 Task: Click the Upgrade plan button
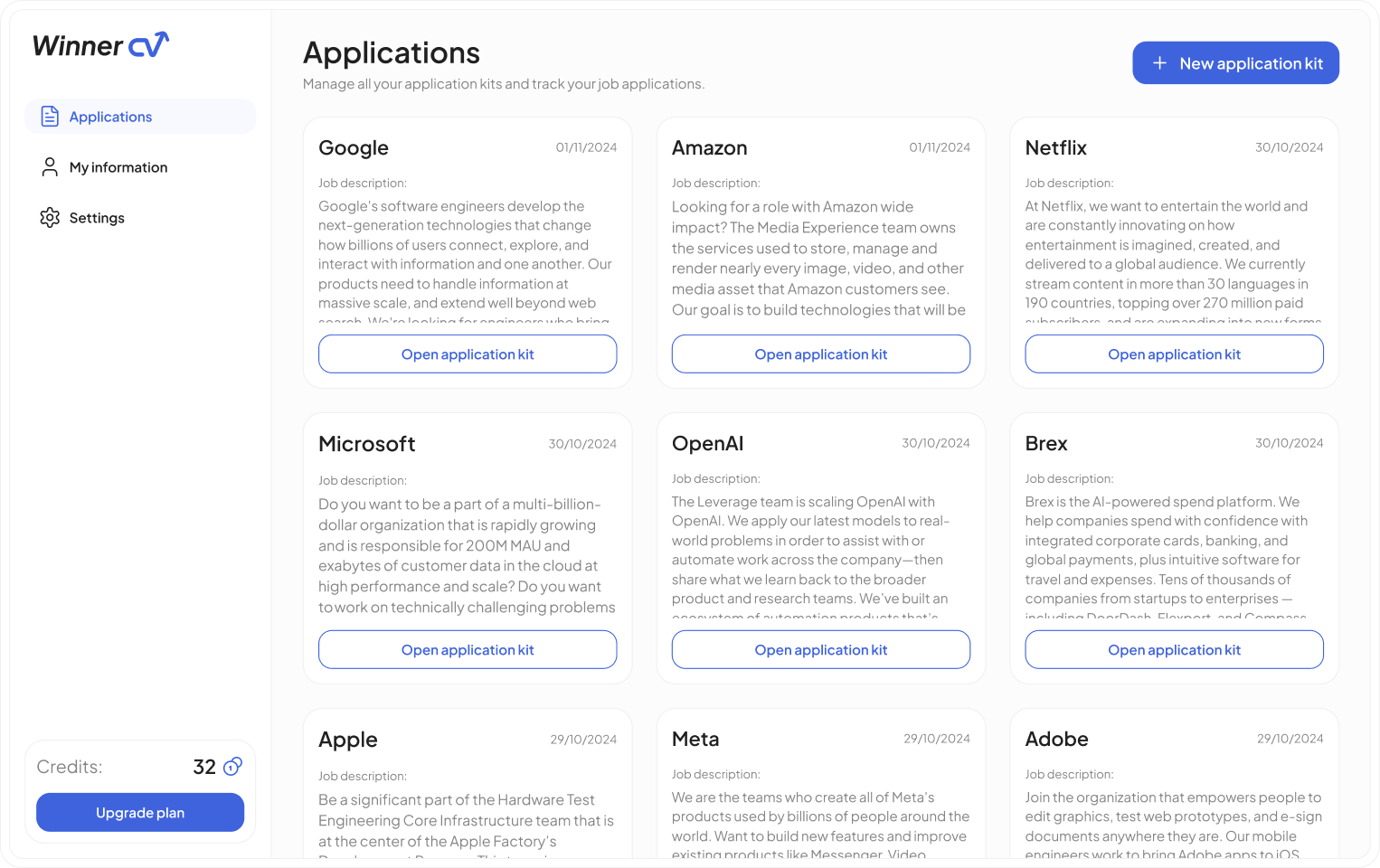pos(140,813)
